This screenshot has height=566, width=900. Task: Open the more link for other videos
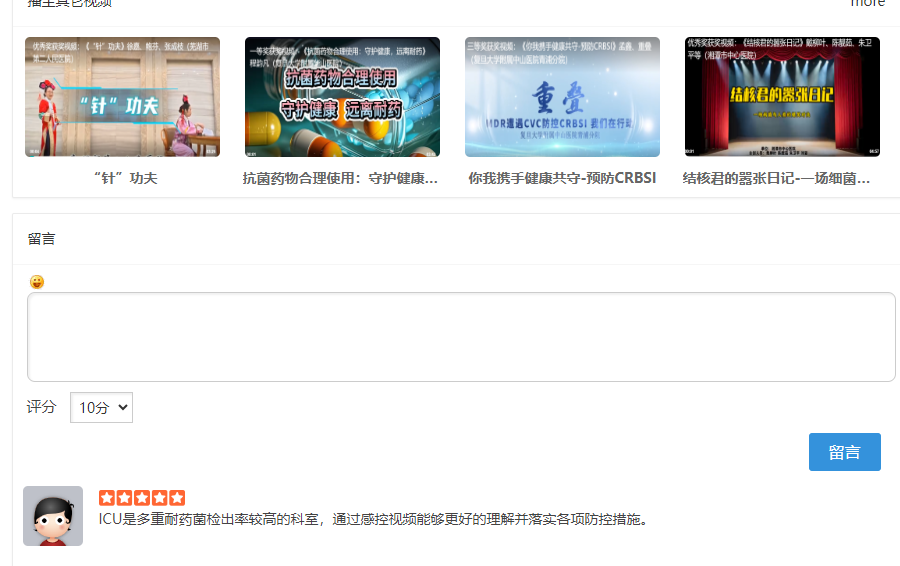pyautogui.click(x=867, y=3)
